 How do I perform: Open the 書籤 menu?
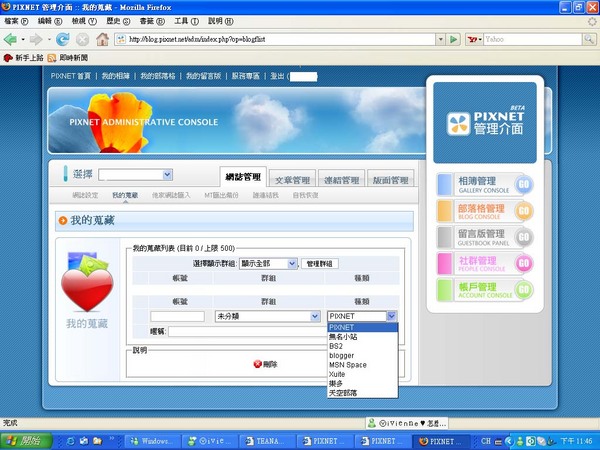tap(152, 21)
